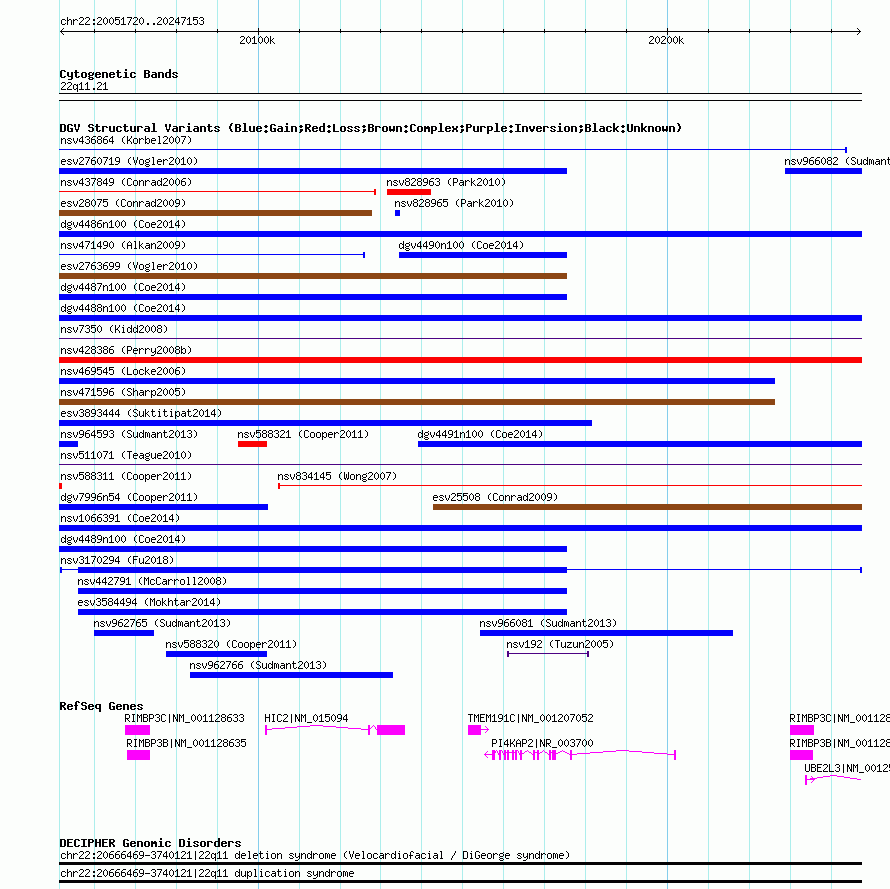Screen dimensions: 890x889
Task: Click the esv25508 (Conrad2009) label
Action: (495, 497)
